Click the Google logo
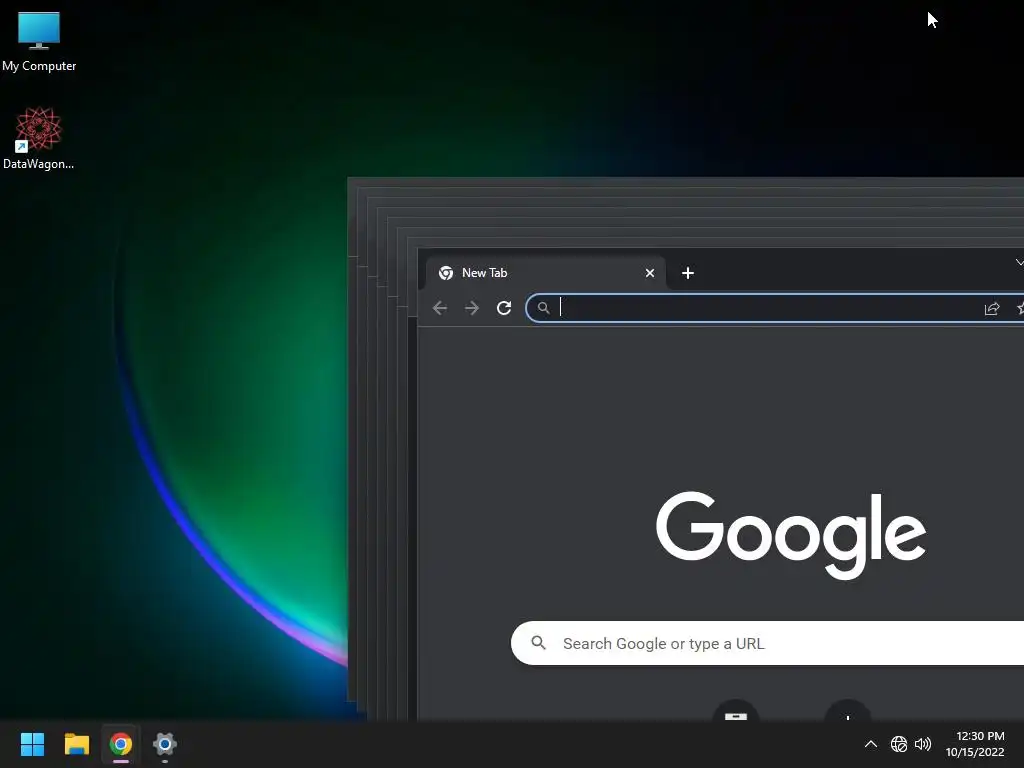 coord(791,535)
